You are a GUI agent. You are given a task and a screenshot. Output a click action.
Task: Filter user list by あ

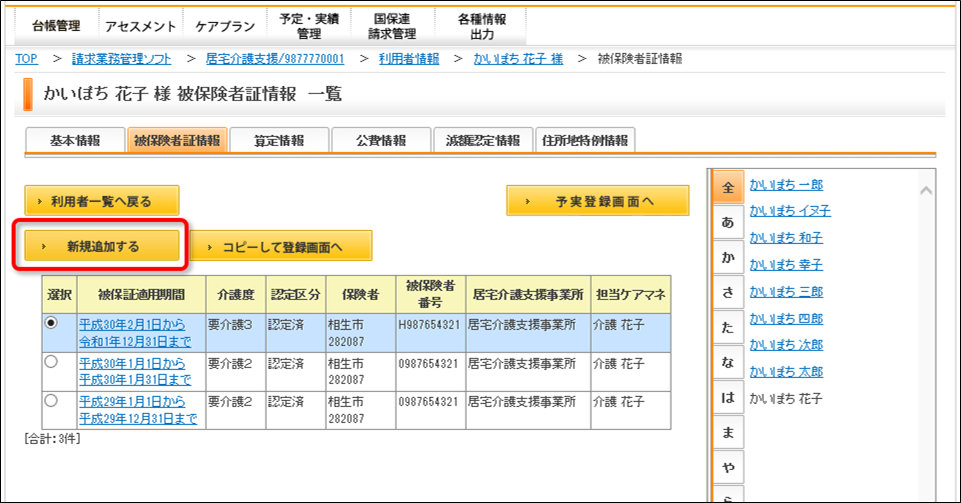(x=728, y=222)
